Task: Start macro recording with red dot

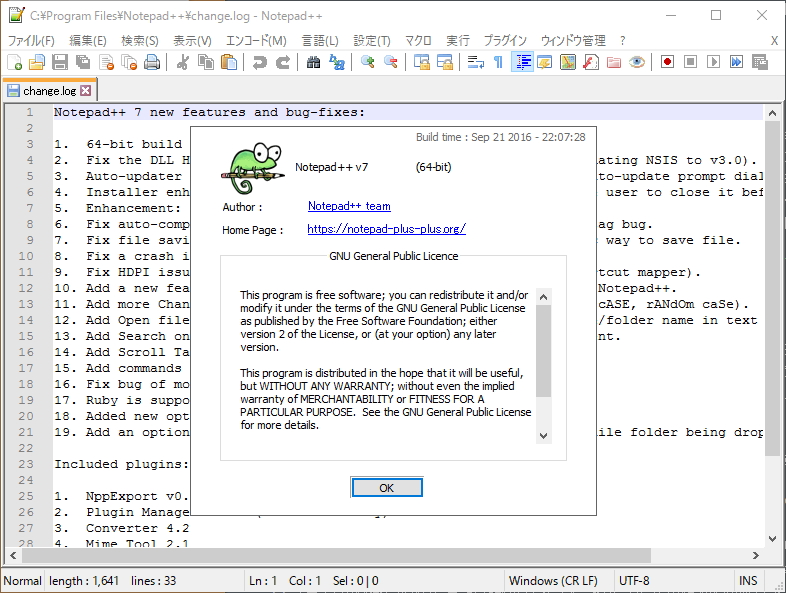Action: tap(667, 62)
